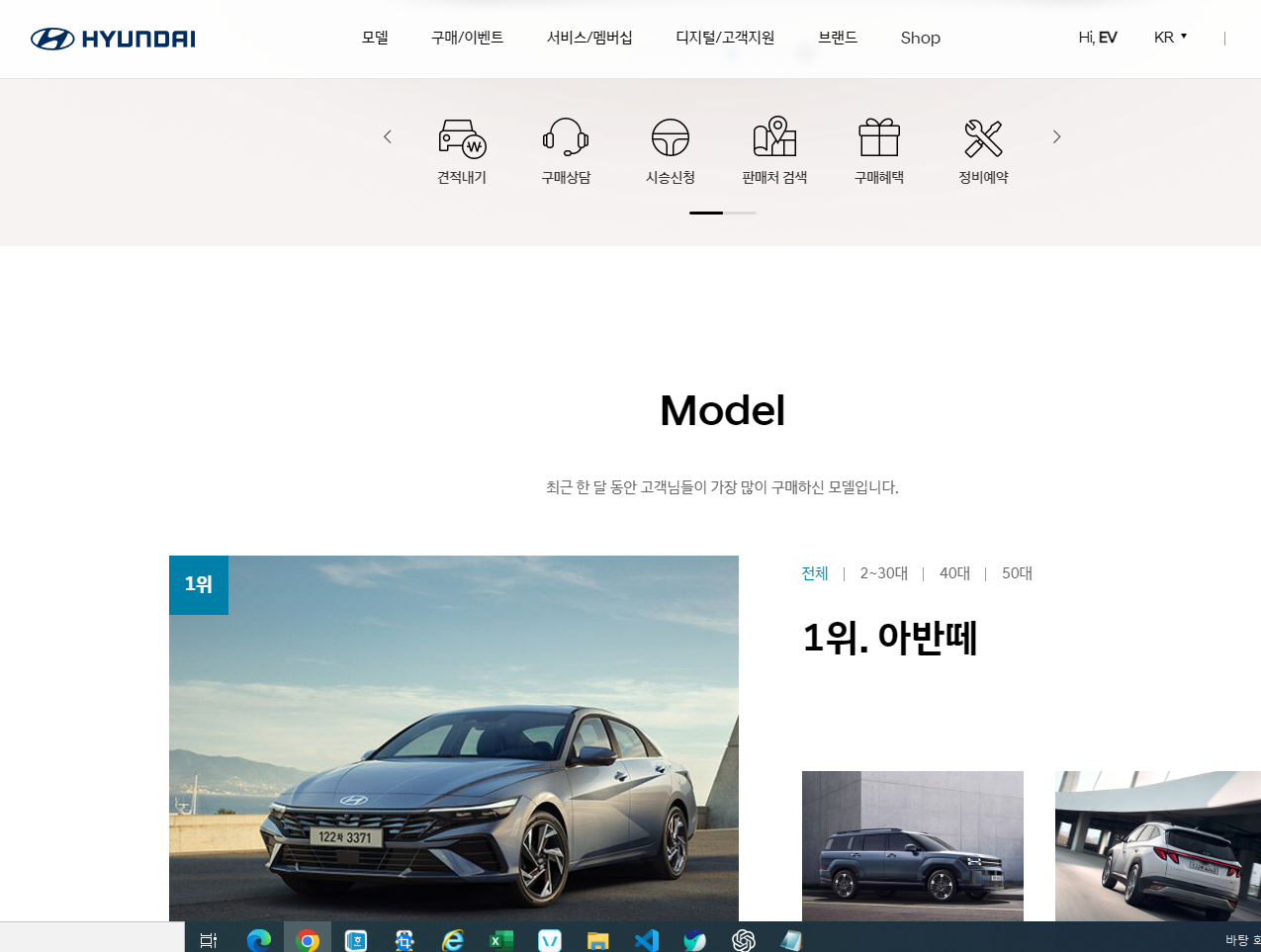
Task: Click the blue 1위 rank badge
Action: (199, 585)
